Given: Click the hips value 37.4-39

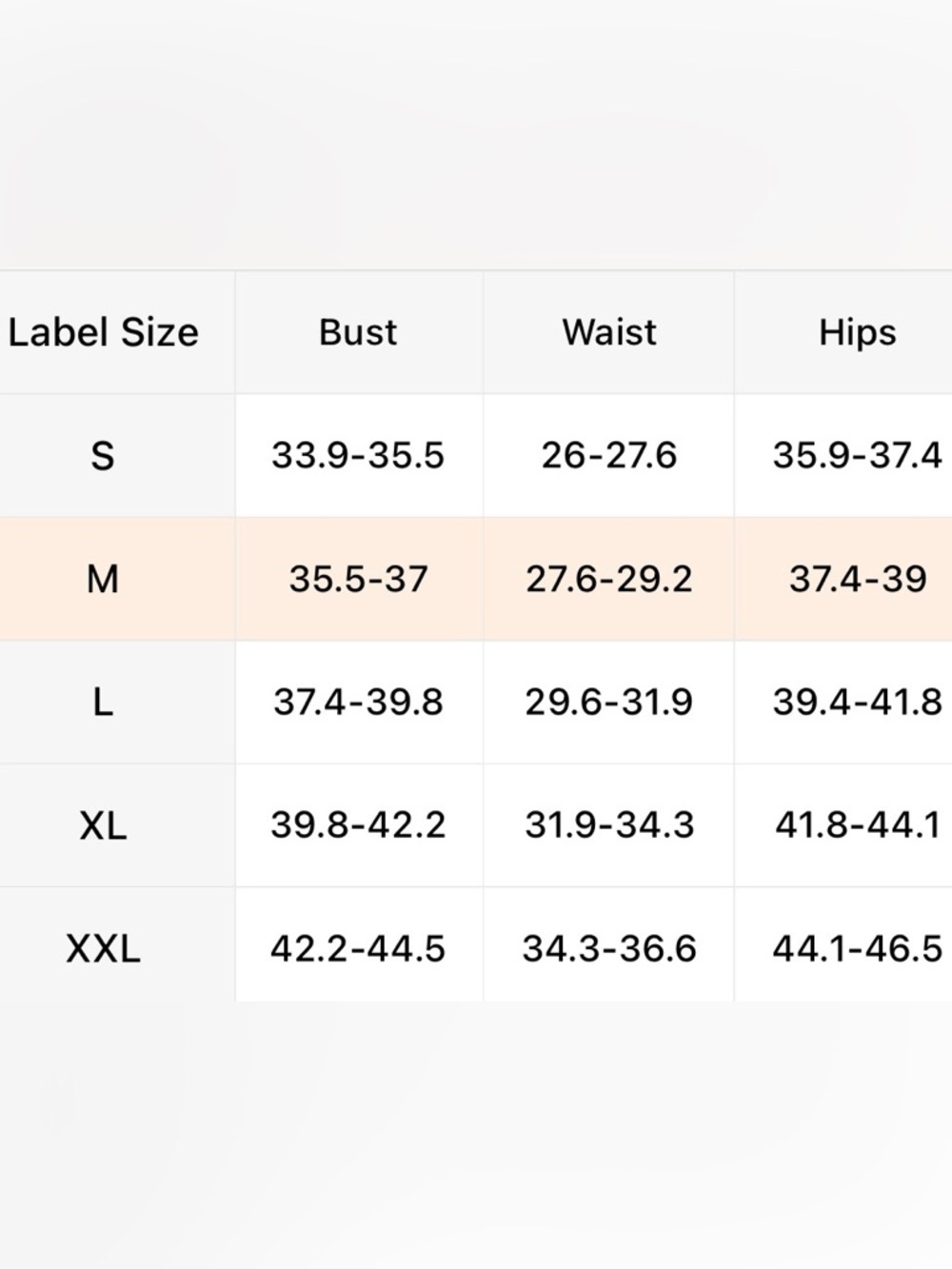Looking at the screenshot, I should [858, 579].
